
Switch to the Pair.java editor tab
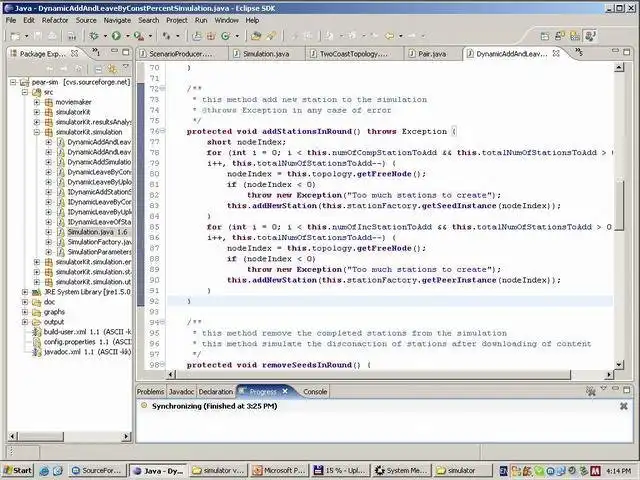pos(433,53)
